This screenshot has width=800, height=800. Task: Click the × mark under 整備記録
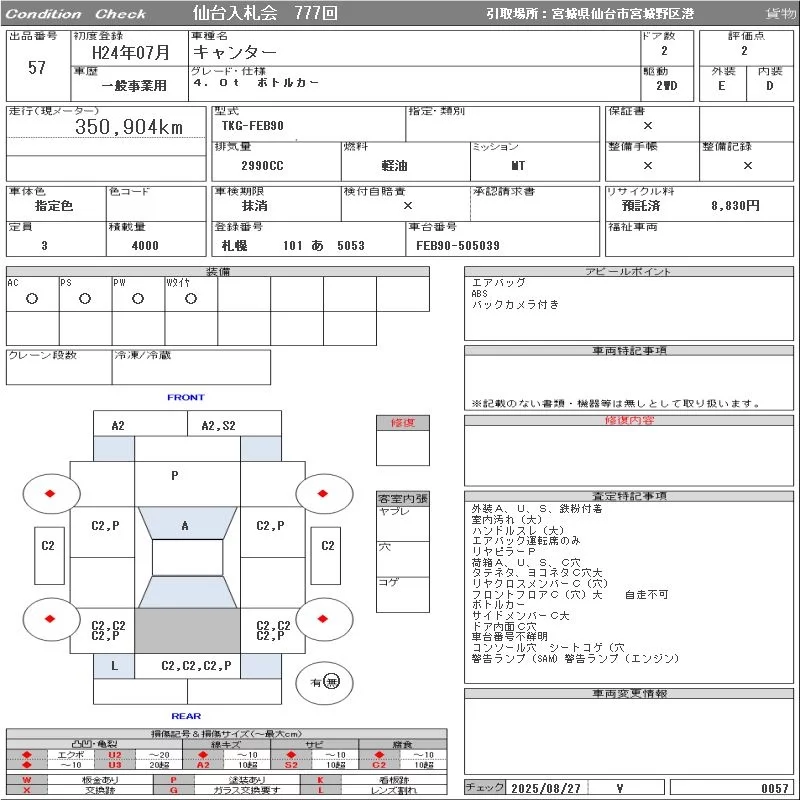click(748, 166)
